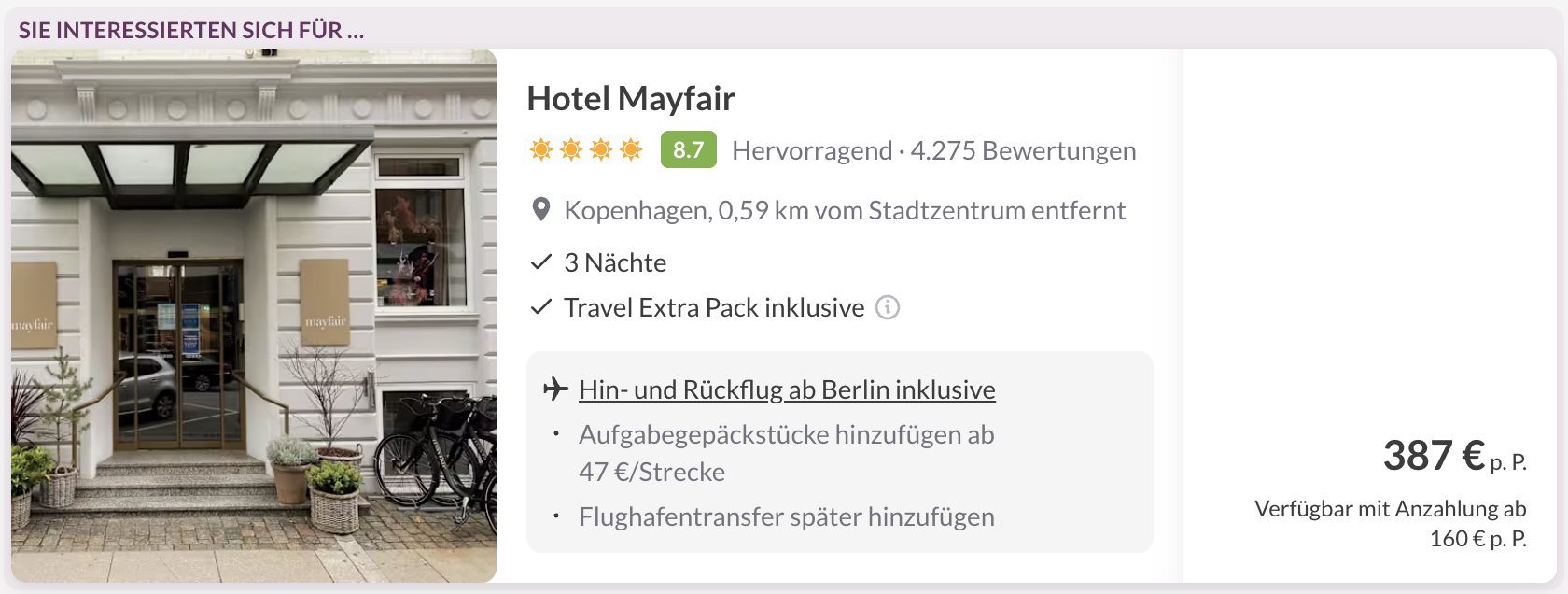Click the last sun rating icon
The width and height of the screenshot is (1568, 594).
tap(631, 149)
